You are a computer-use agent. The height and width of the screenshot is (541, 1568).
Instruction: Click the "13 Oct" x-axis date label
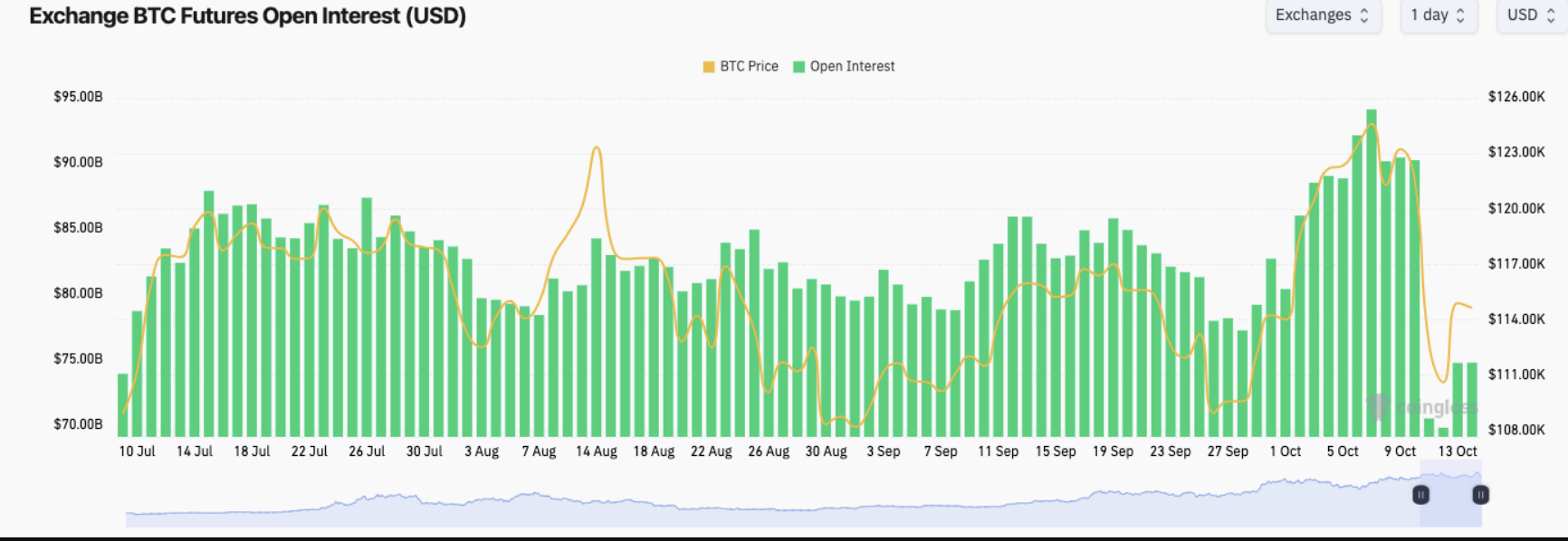coord(1457,451)
